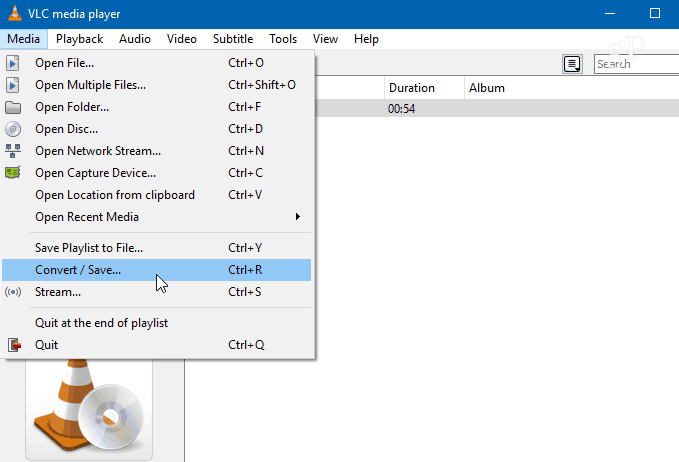Viewport: 679px width, 462px height.
Task: Open the View menu
Action: [325, 39]
